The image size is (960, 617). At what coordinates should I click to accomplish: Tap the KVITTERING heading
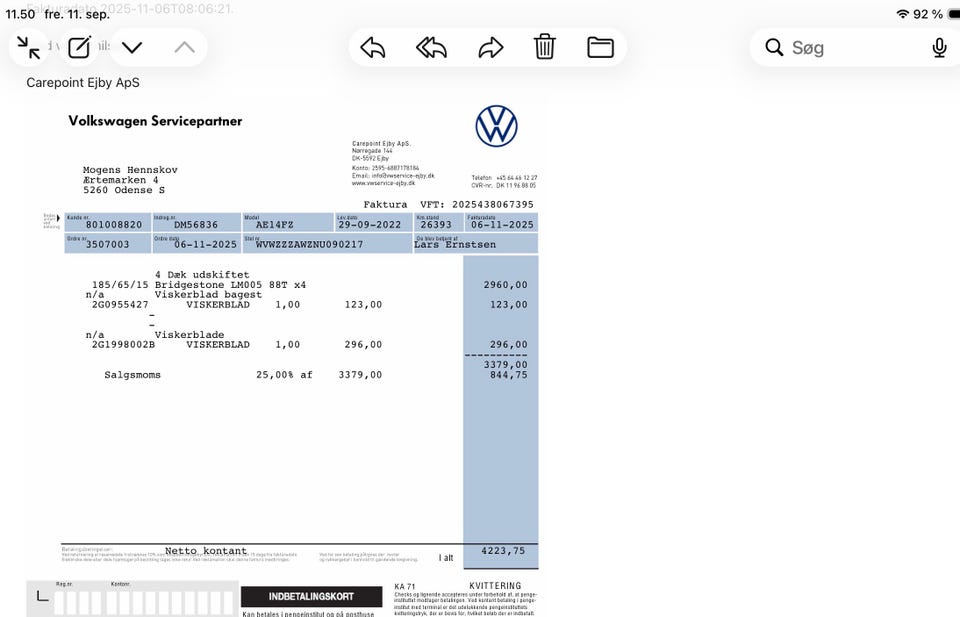tap(495, 586)
